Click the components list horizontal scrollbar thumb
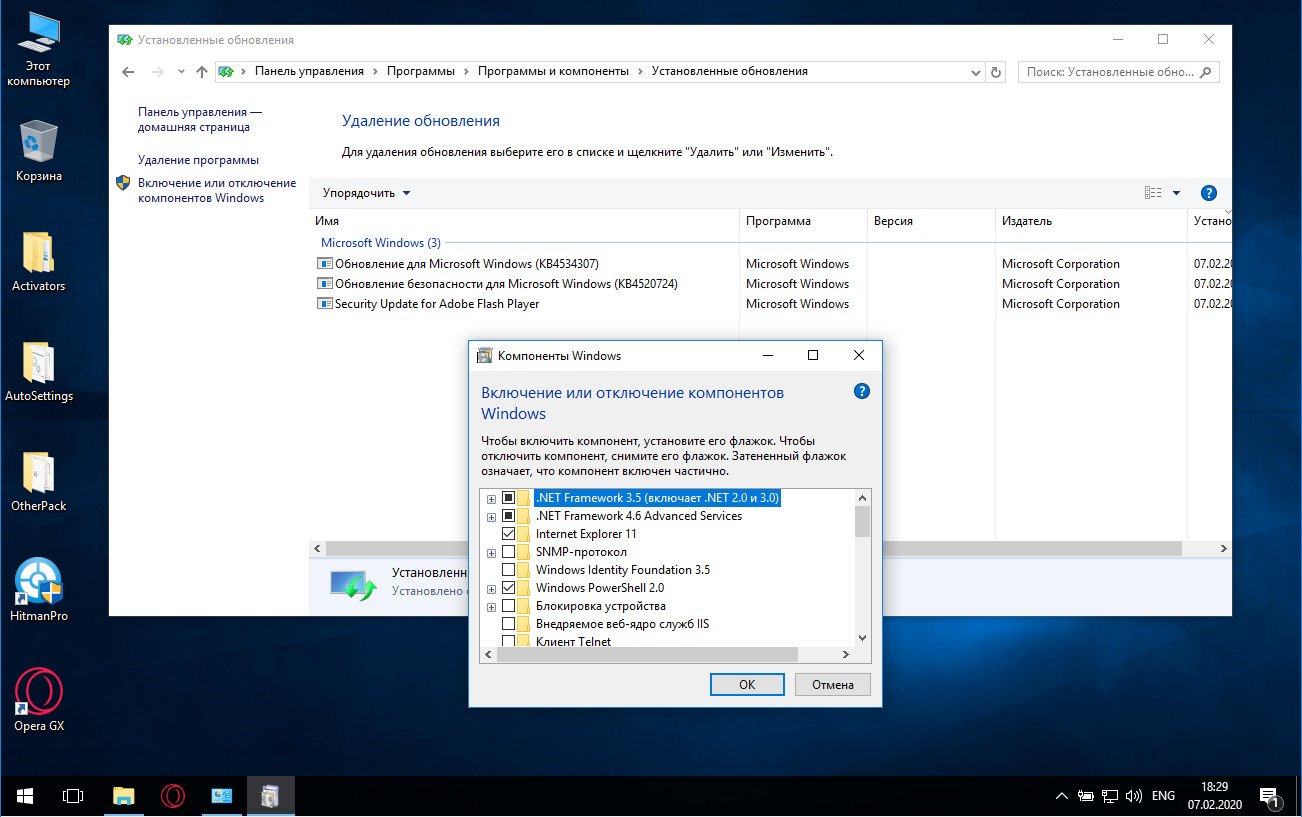This screenshot has width=1302, height=817. (647, 654)
